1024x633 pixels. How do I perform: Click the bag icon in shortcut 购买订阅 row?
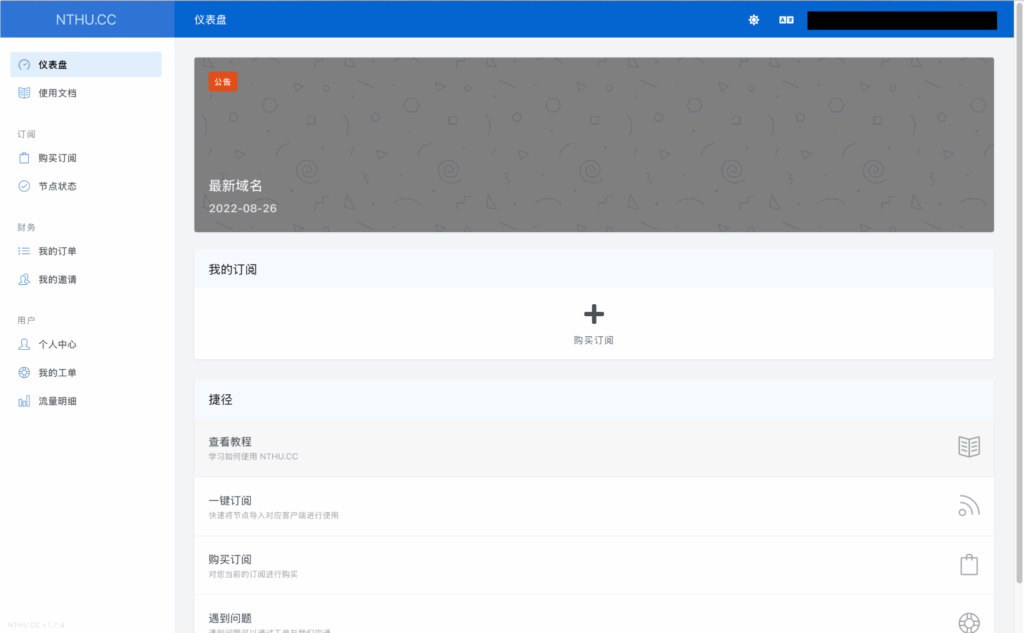click(969, 564)
